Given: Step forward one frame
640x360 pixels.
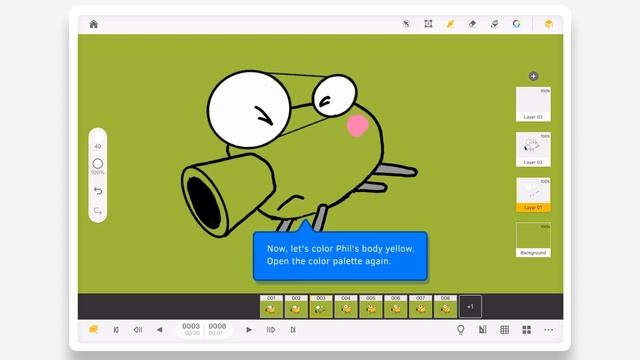Looking at the screenshot, I should click(x=271, y=330).
